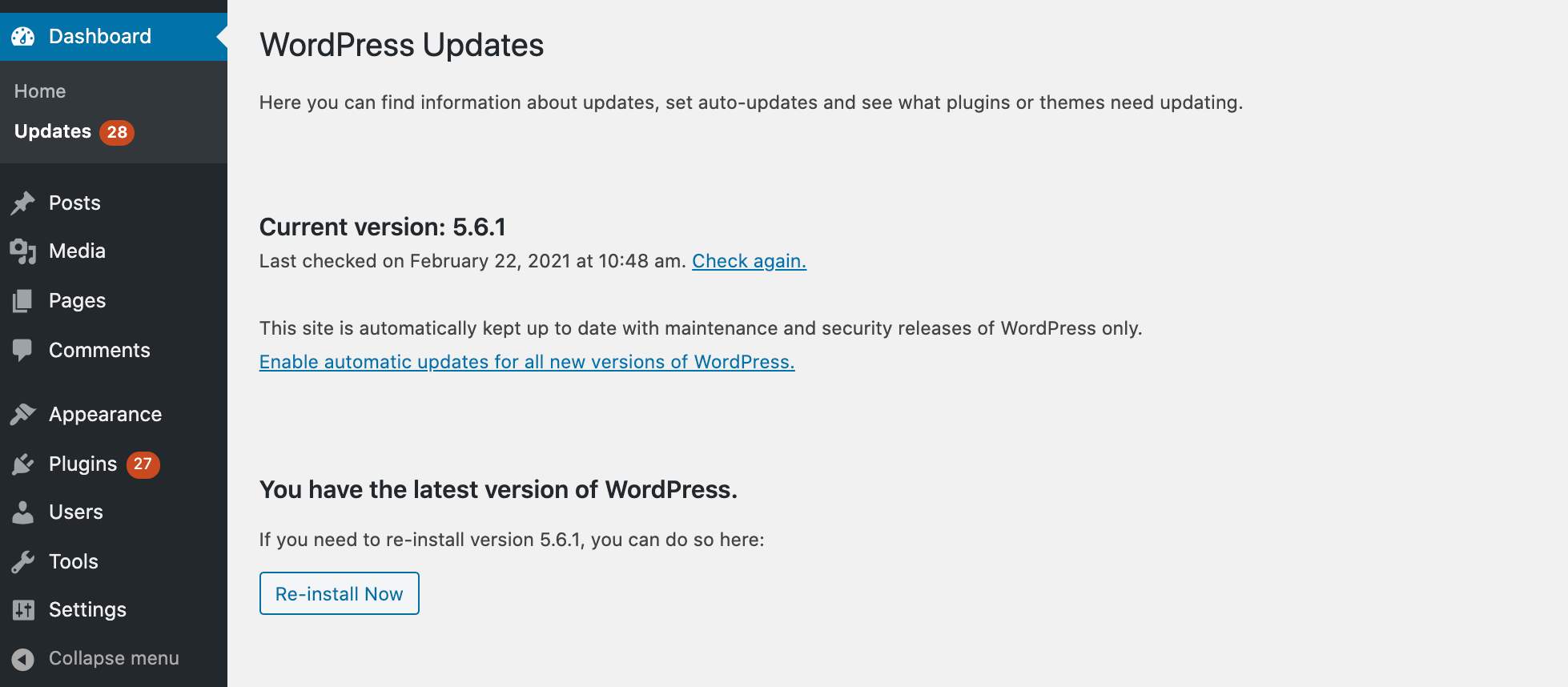This screenshot has width=1568, height=687.
Task: Open the Settings menu label
Action: coord(87,610)
